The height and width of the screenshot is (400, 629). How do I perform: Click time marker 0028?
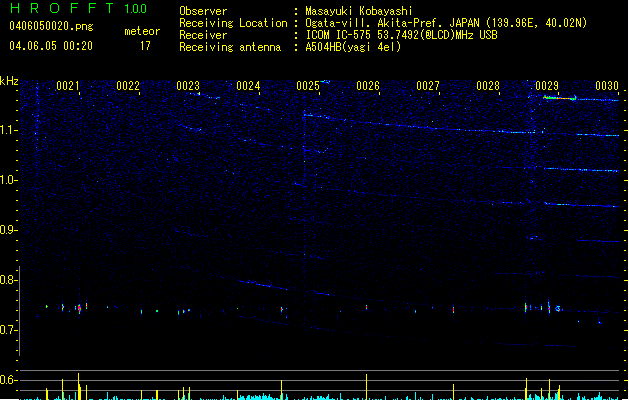(x=488, y=86)
